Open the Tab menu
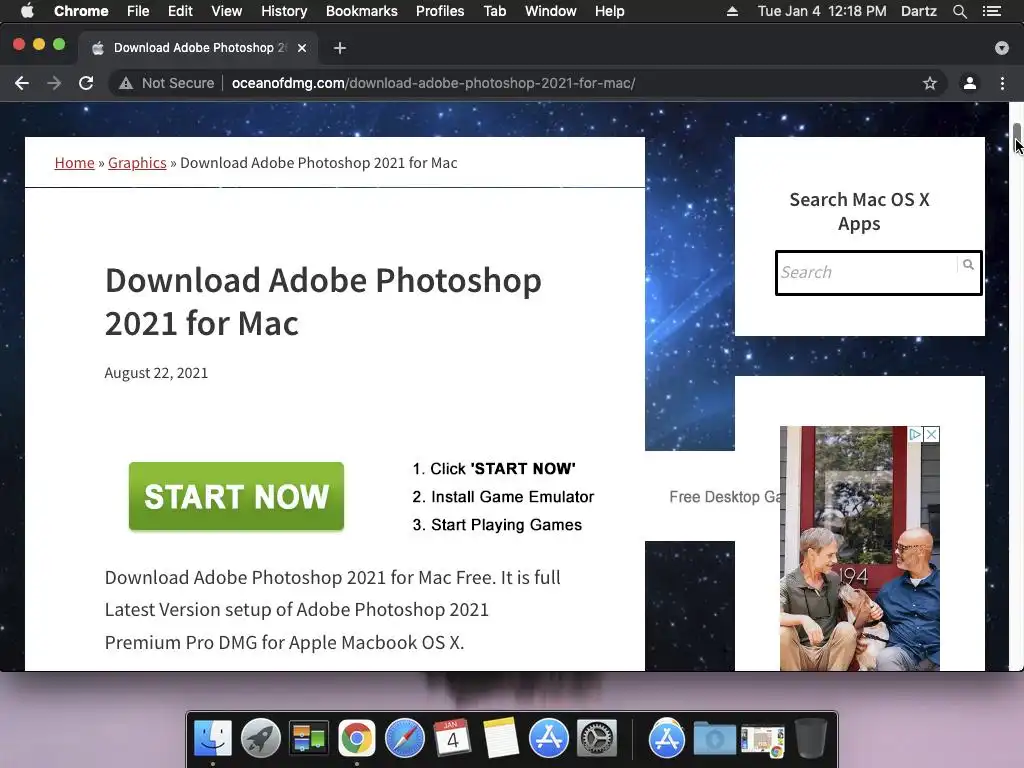This screenshot has height=768, width=1024. click(494, 11)
